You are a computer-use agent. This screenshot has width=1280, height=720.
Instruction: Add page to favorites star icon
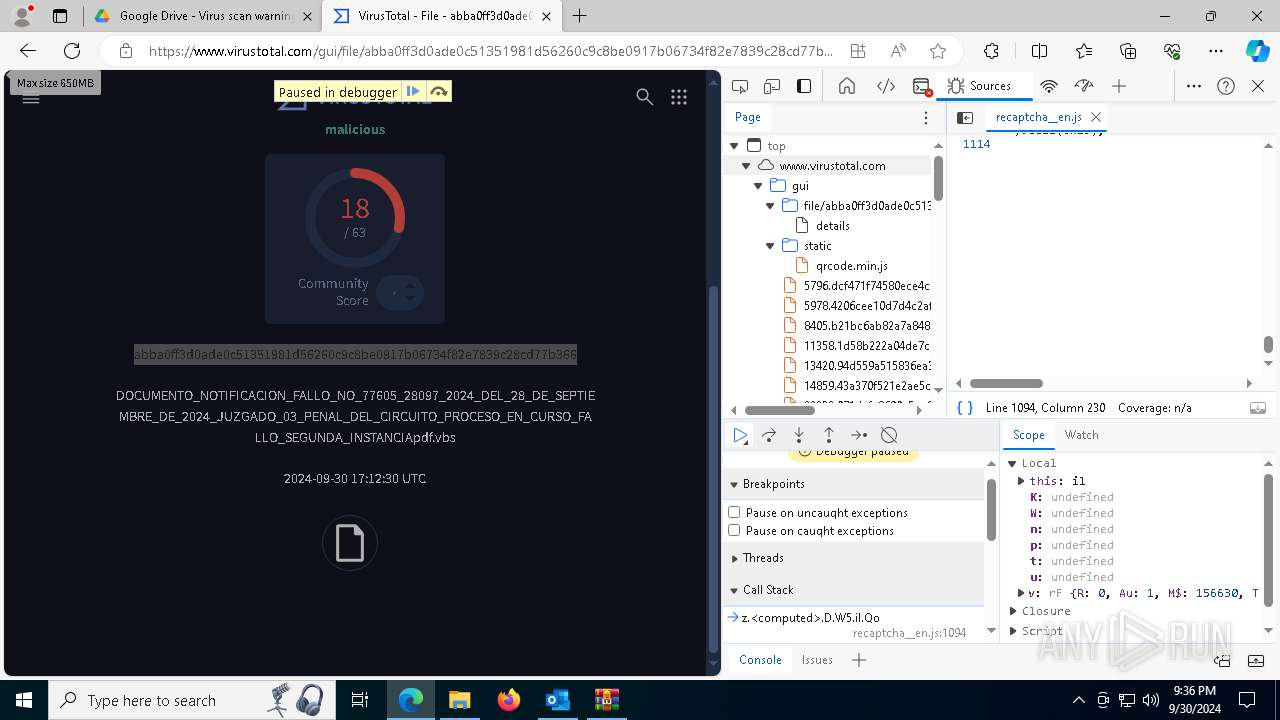(x=938, y=51)
